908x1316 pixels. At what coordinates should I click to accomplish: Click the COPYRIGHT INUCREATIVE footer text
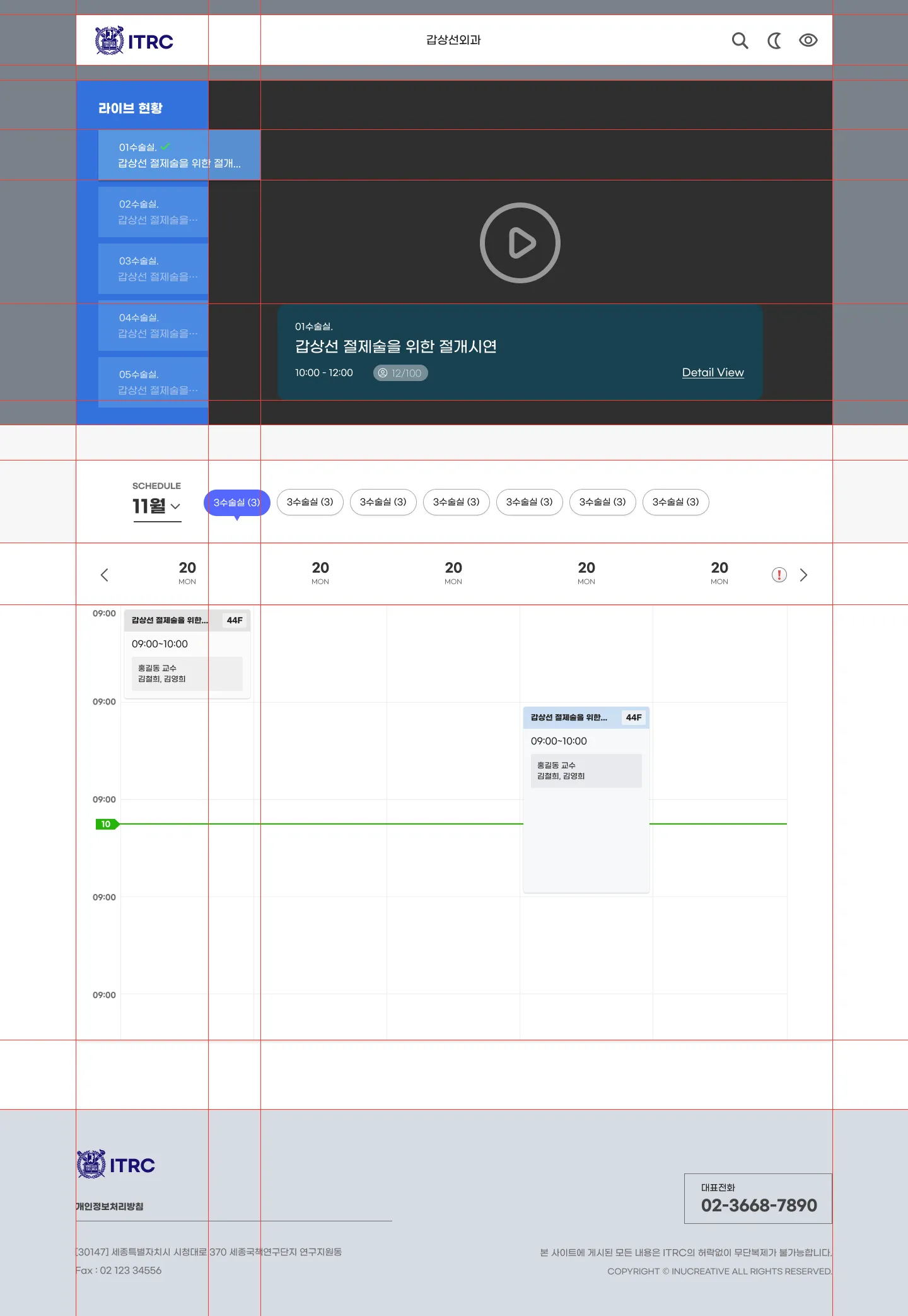pos(719,1271)
